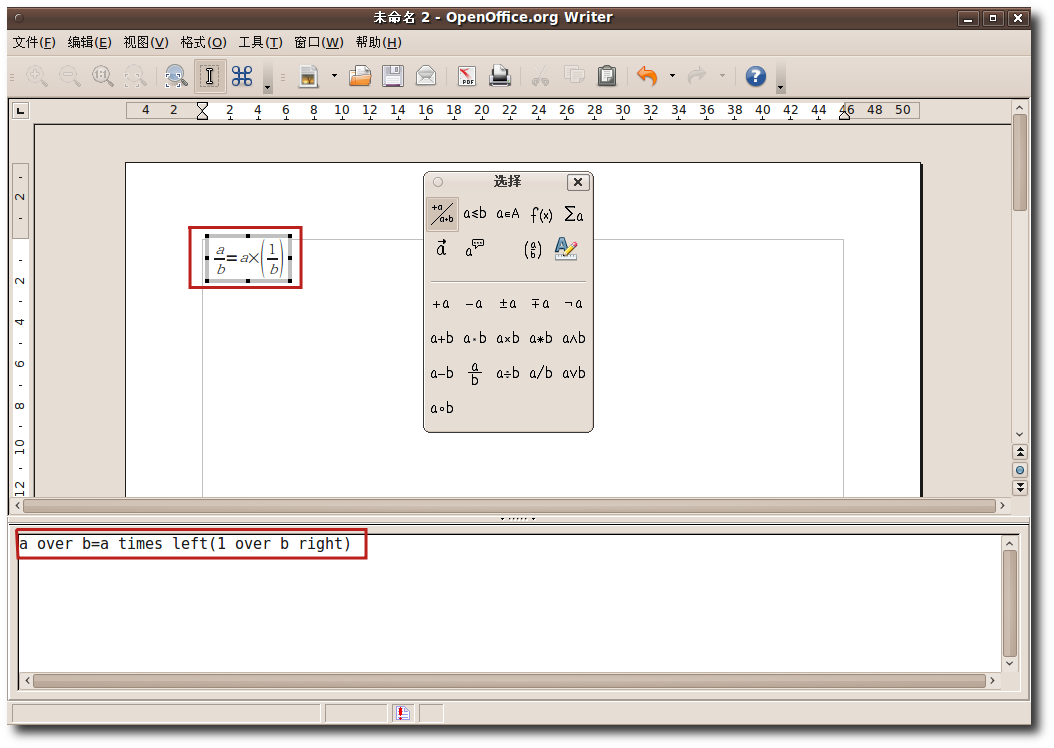
Task: Click the Undo arrow icon
Action: (647, 77)
